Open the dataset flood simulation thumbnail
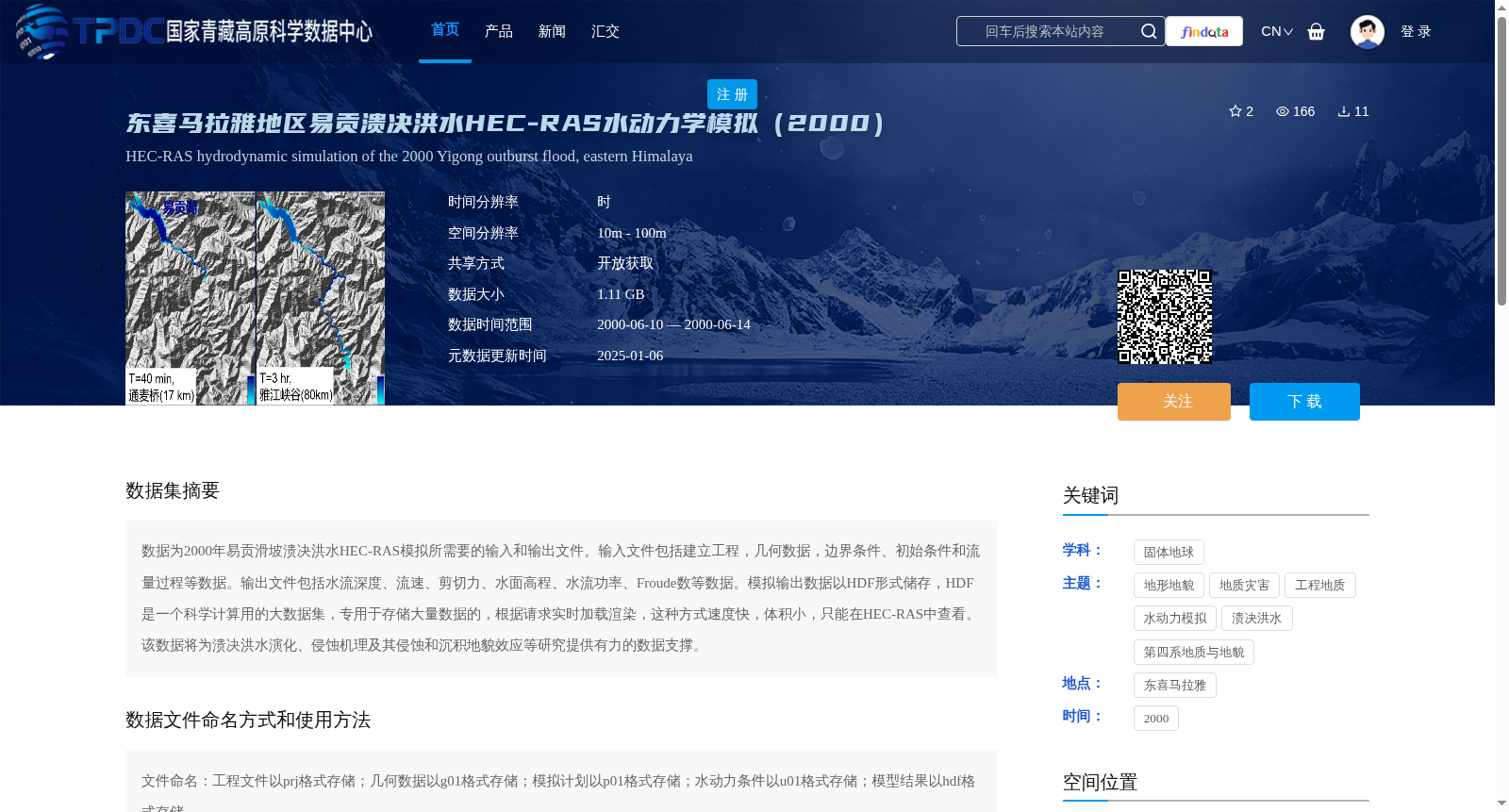1509x812 pixels. tap(255, 298)
